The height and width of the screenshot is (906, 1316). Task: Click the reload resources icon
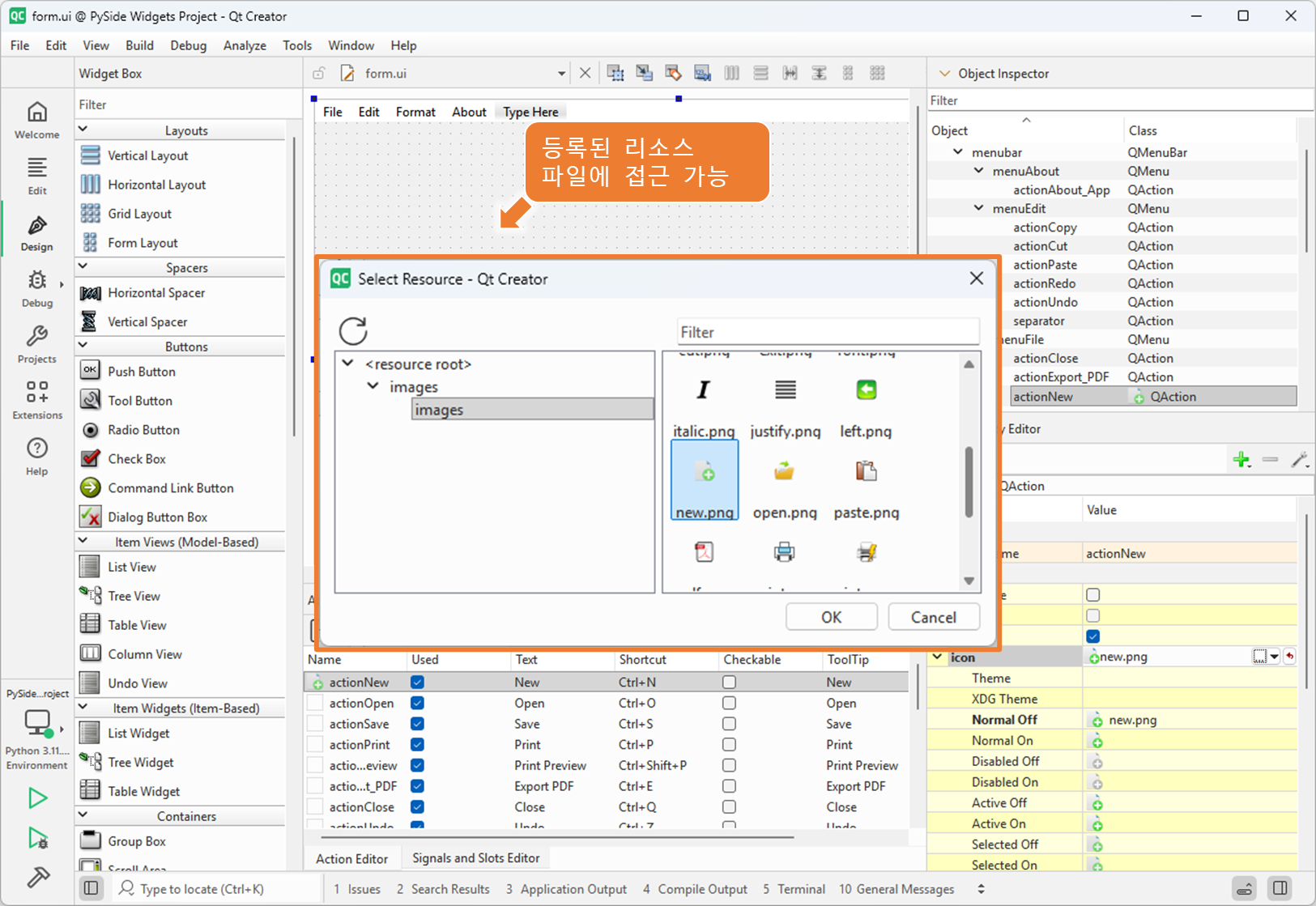353,330
